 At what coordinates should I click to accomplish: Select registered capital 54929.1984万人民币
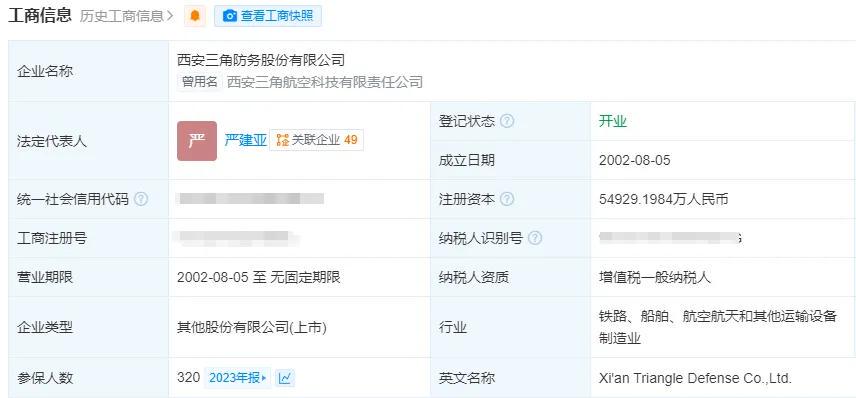(x=663, y=199)
